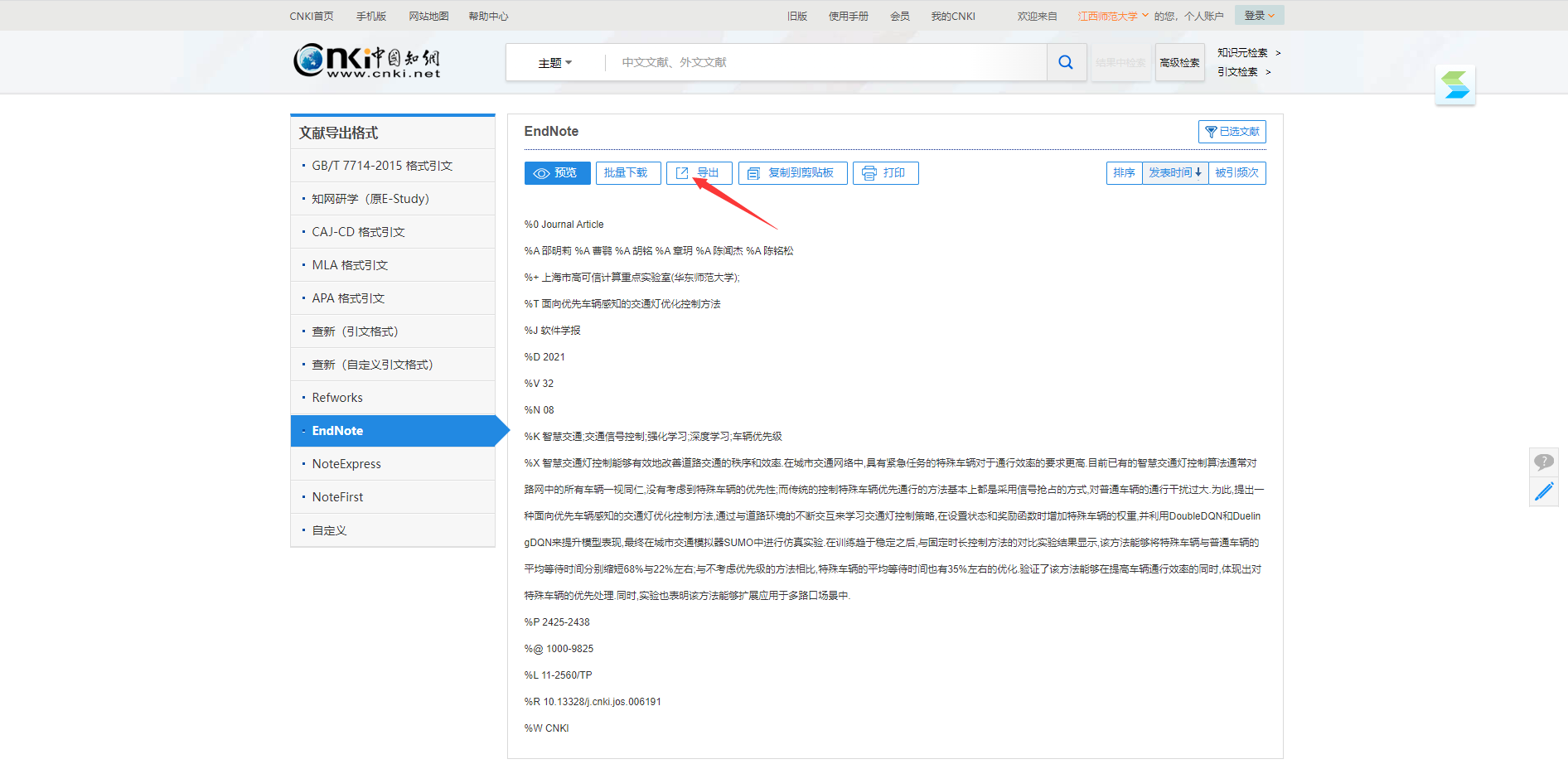Click the %K keywords line
Image resolution: width=1568 pixels, height=769 pixels.
pyautogui.click(x=653, y=437)
